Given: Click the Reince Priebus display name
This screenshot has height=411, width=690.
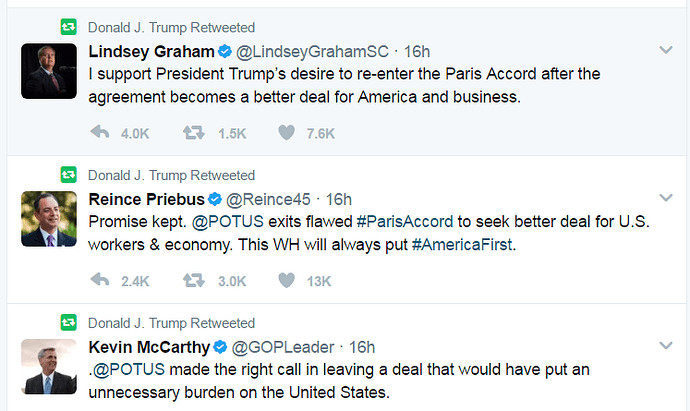Looking at the screenshot, I should pyautogui.click(x=148, y=200).
